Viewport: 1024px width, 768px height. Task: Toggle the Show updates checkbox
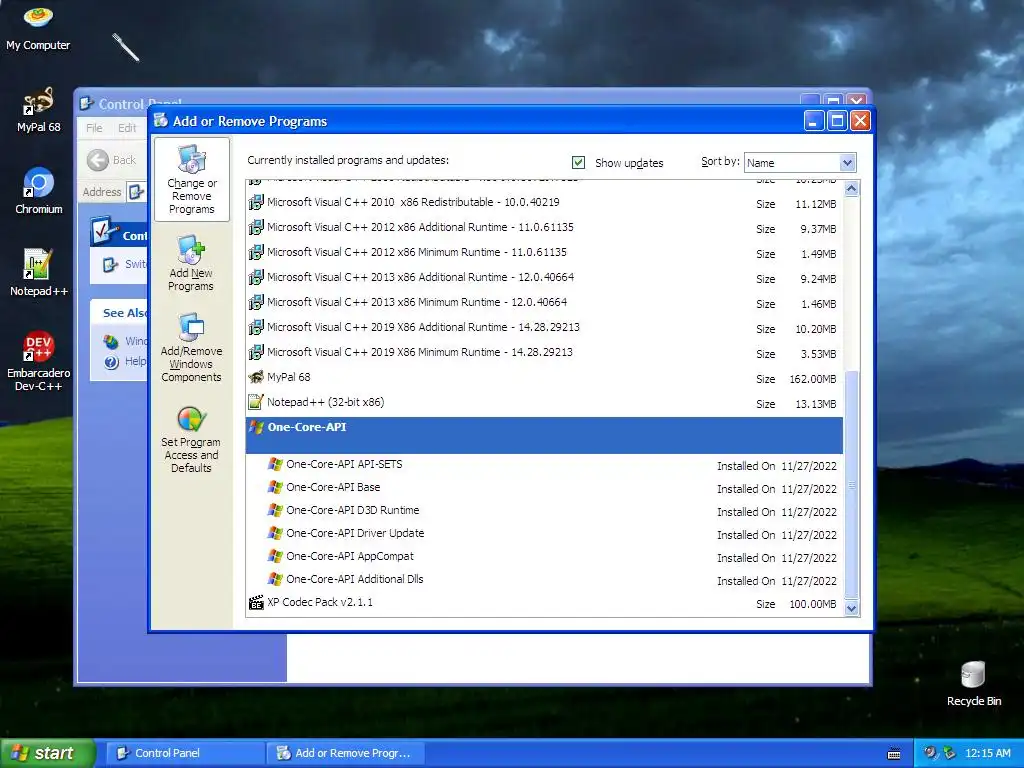pos(578,163)
